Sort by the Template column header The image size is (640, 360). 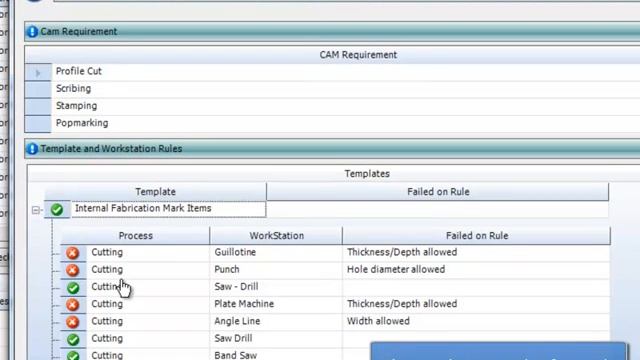[156, 191]
